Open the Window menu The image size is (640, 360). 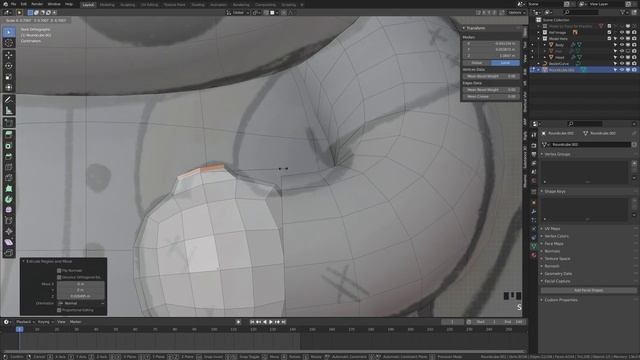point(54,4)
